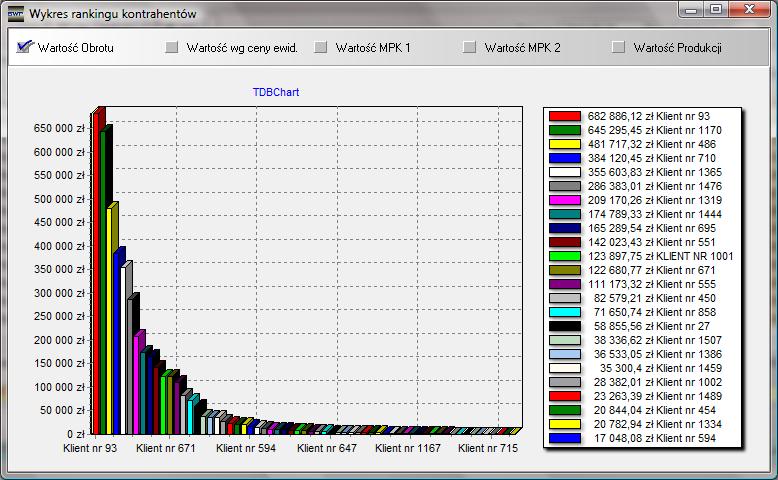This screenshot has width=778, height=480.
Task: Click gray swatch for Klient nr 1476
Action: click(x=565, y=186)
